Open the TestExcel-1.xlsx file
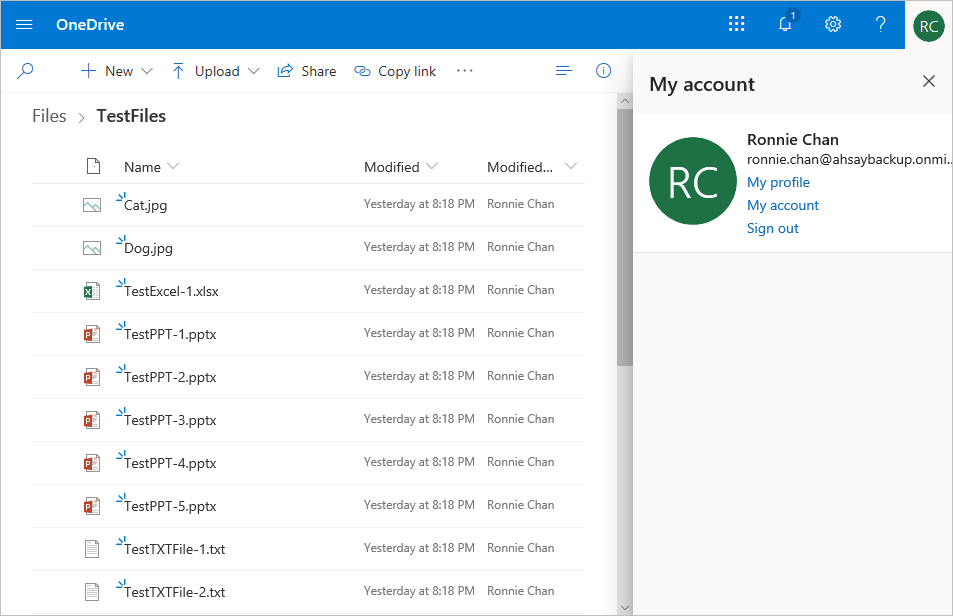 pos(171,291)
